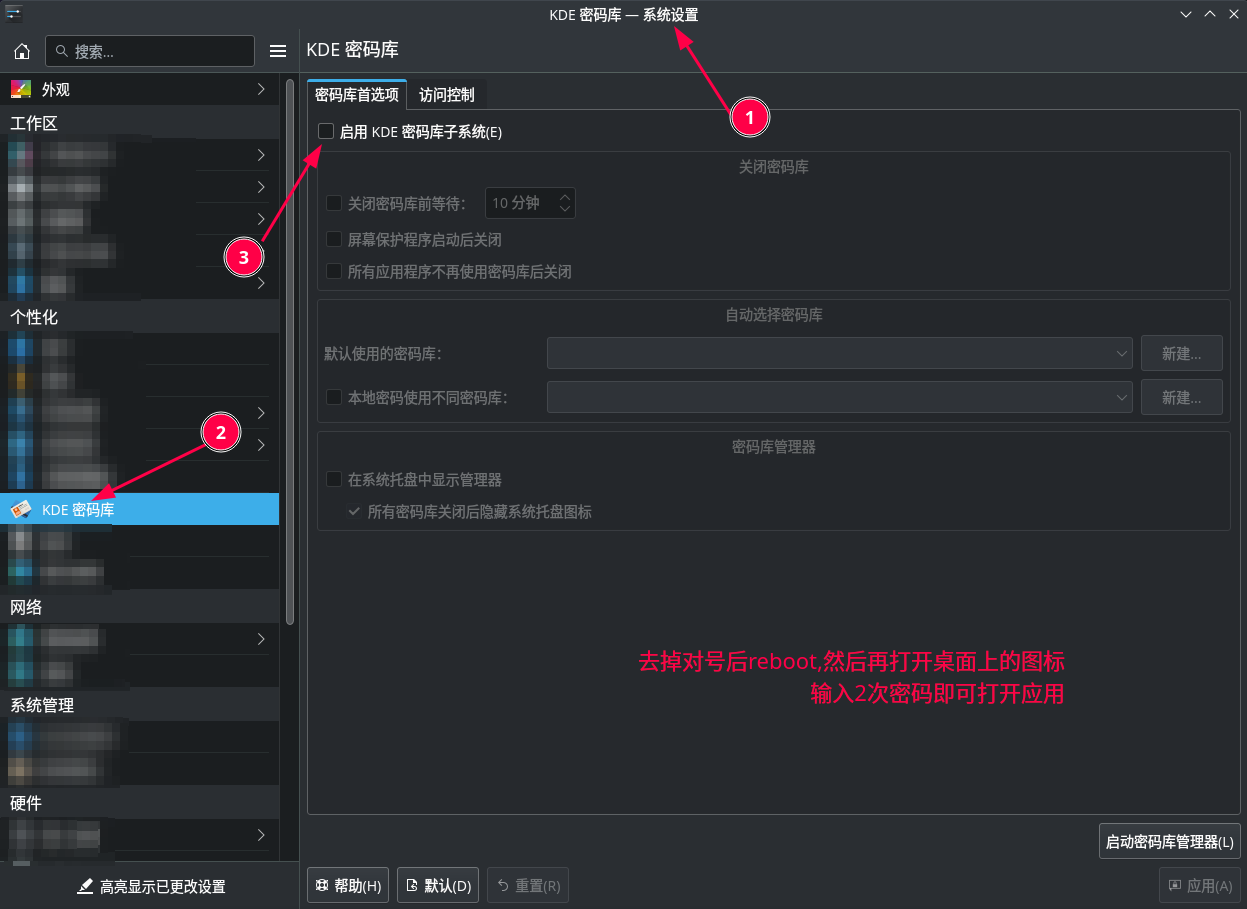Switch to the 访问控制 tab

pyautogui.click(x=447, y=95)
